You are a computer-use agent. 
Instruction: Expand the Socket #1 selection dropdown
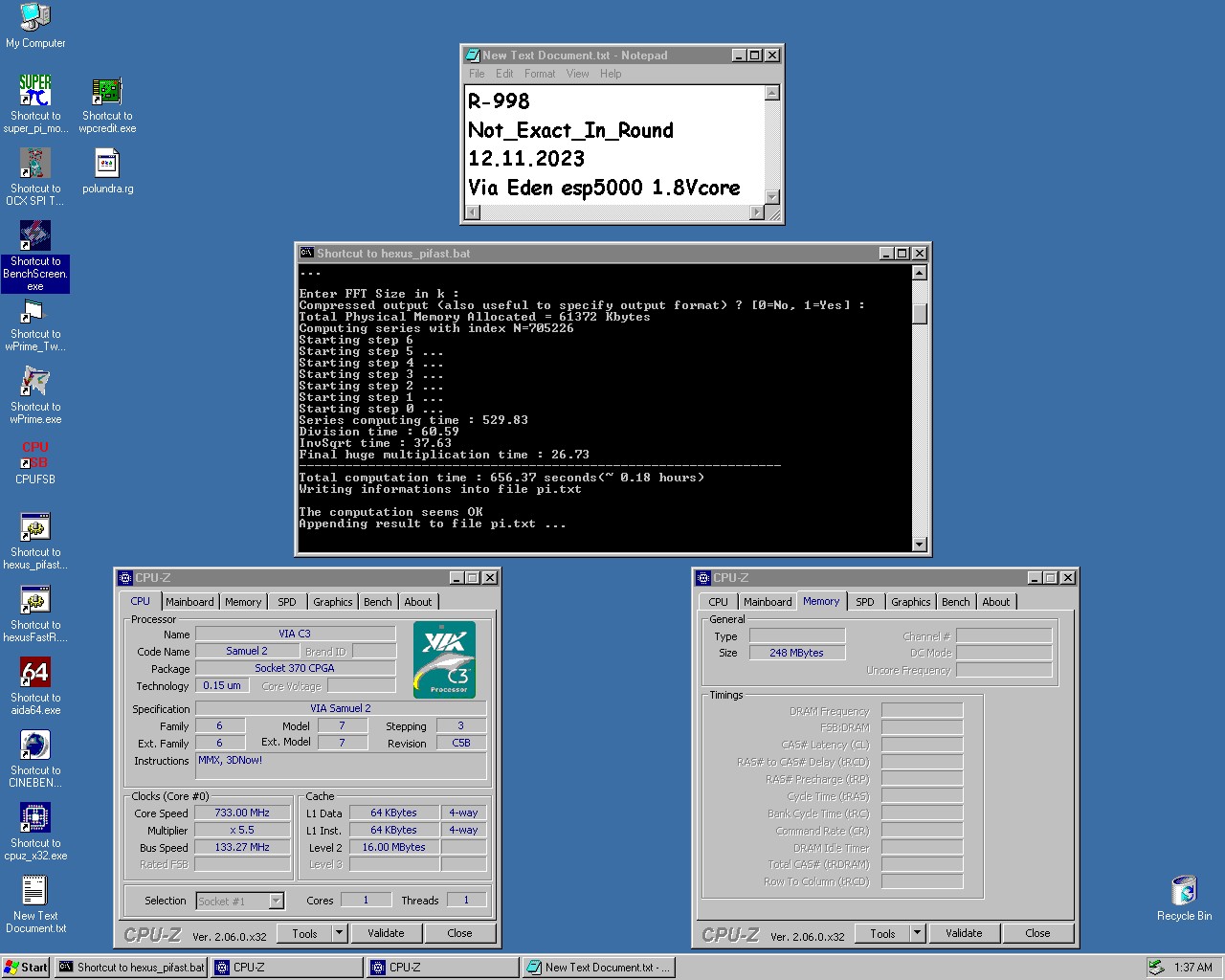point(277,901)
